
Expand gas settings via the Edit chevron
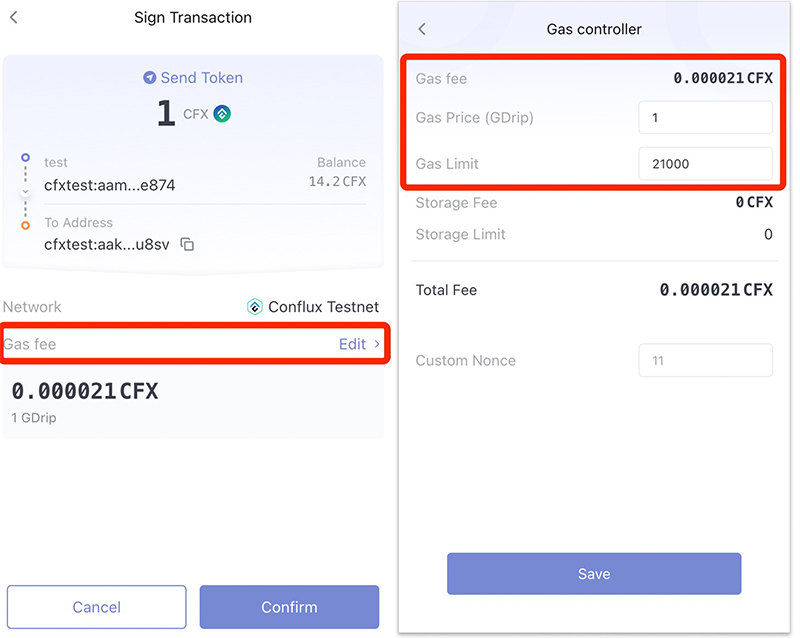click(x=377, y=344)
